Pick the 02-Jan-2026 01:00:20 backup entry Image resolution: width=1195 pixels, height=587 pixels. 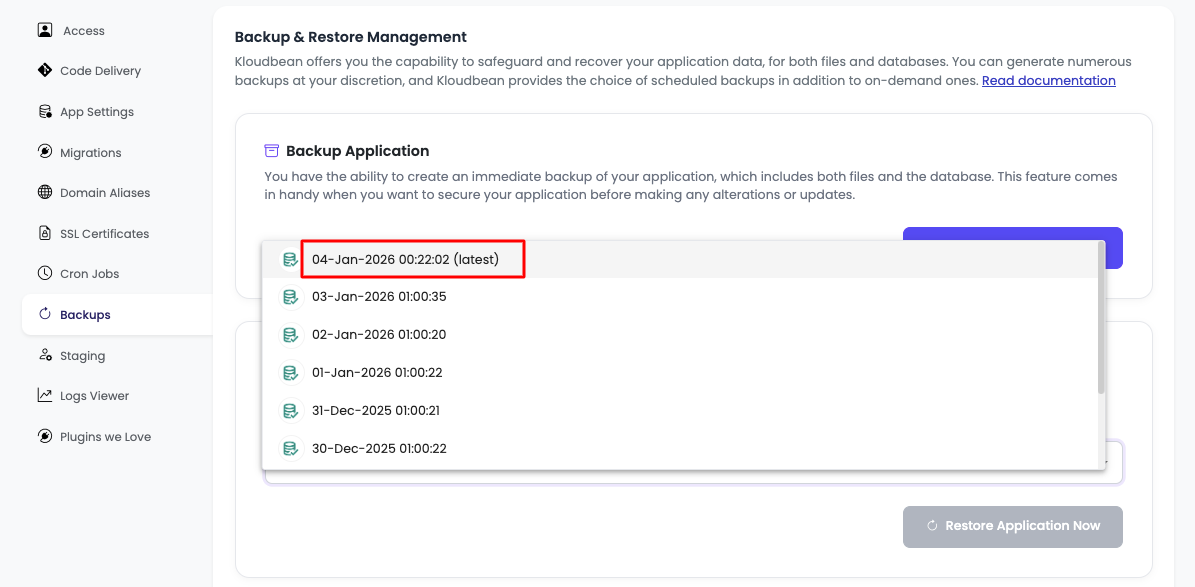click(x=379, y=335)
